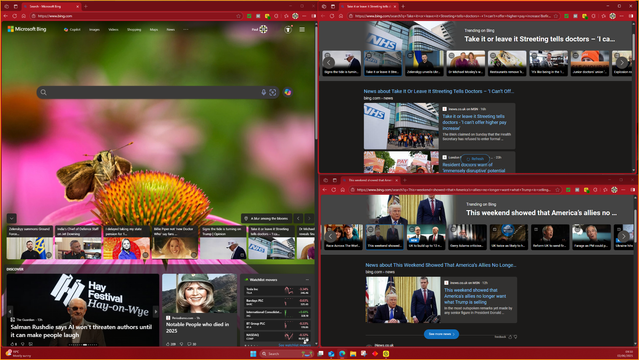Click the microphone icon in the Bing search box
The height and width of the screenshot is (360, 639).
pyautogui.click(x=264, y=93)
